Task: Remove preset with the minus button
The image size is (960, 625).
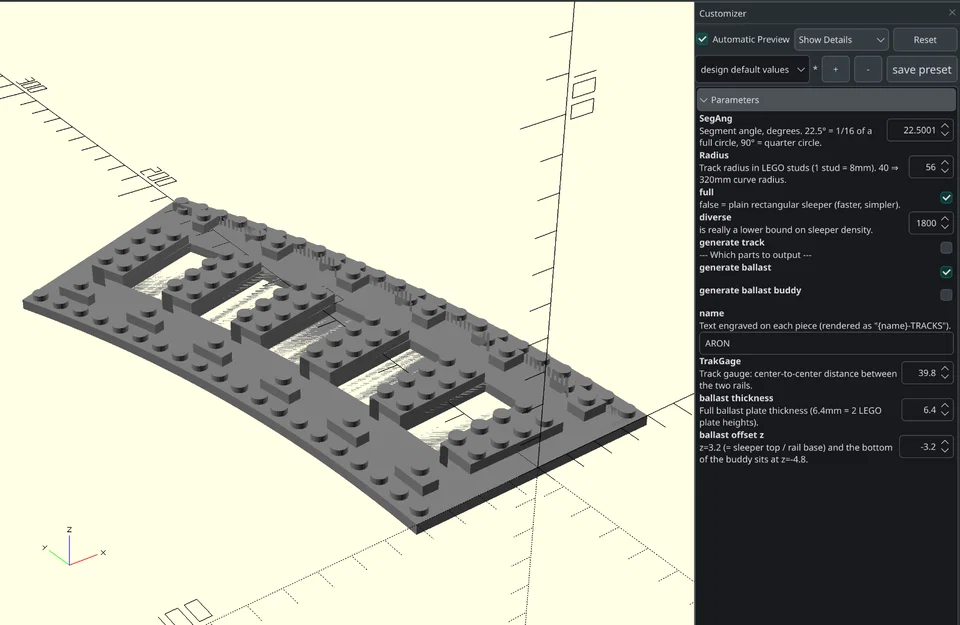Action: point(868,70)
